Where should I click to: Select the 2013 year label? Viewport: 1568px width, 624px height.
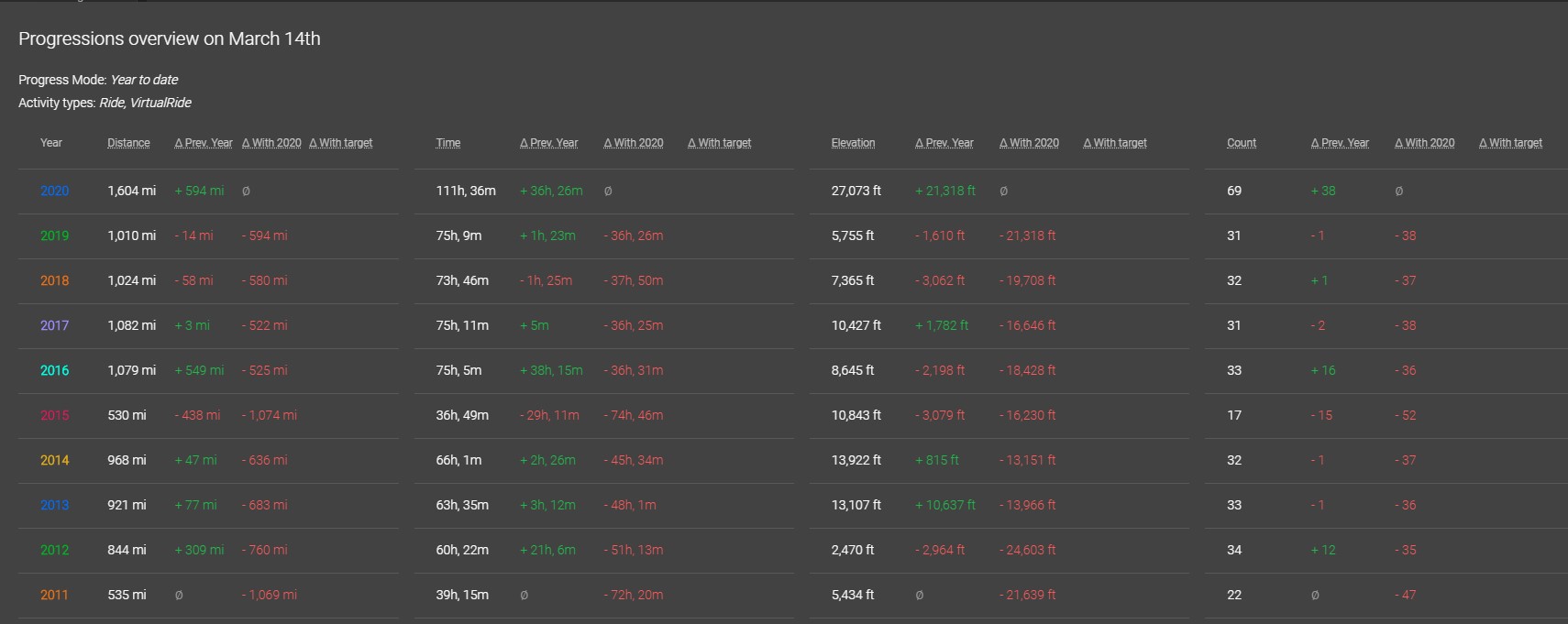[54, 505]
